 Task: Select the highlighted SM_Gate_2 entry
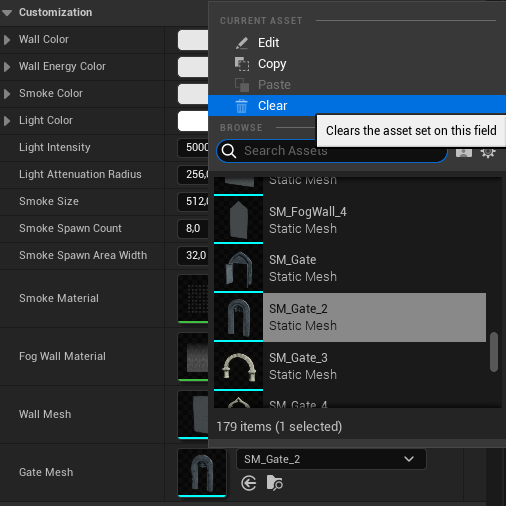click(x=350, y=317)
